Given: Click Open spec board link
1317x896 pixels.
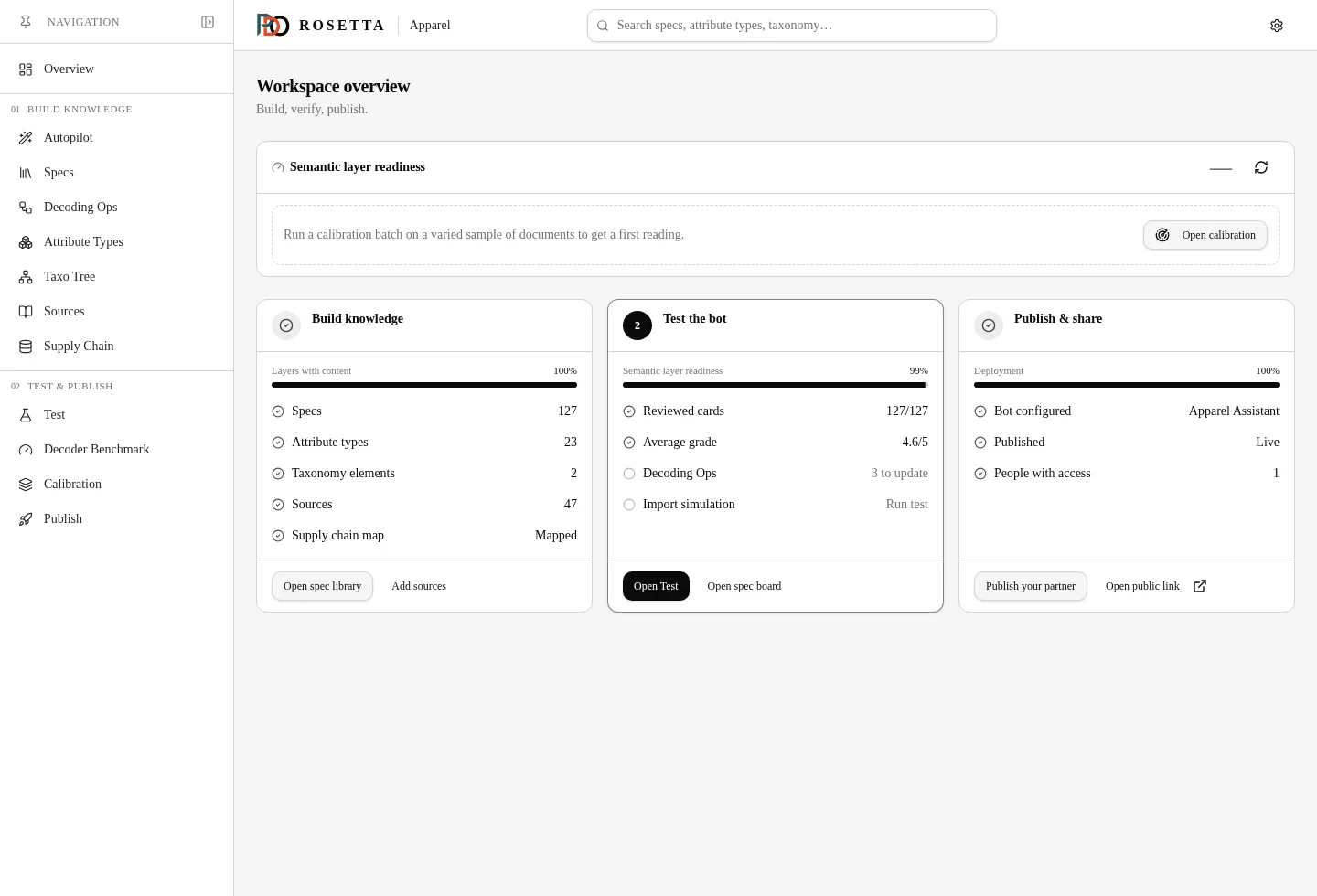Looking at the screenshot, I should (x=744, y=586).
